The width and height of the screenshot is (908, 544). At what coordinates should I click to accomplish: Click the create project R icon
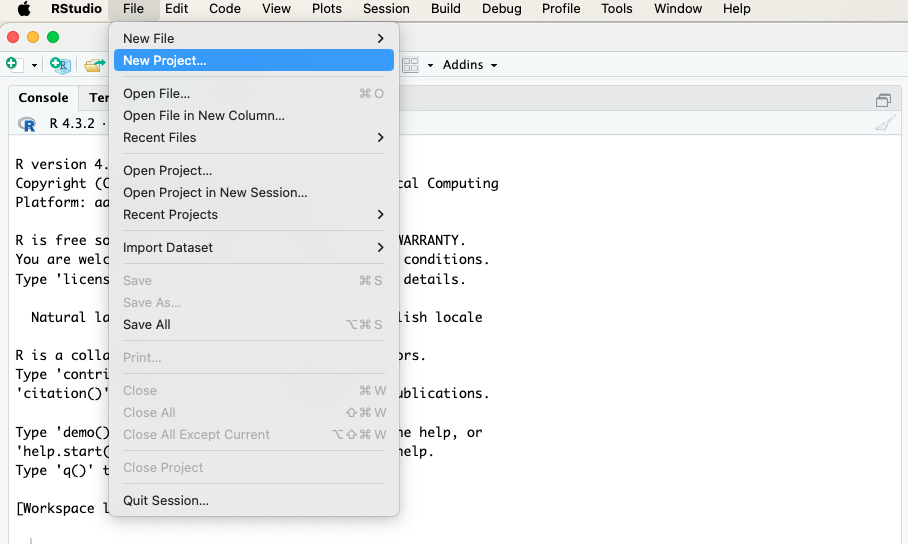[x=61, y=65]
